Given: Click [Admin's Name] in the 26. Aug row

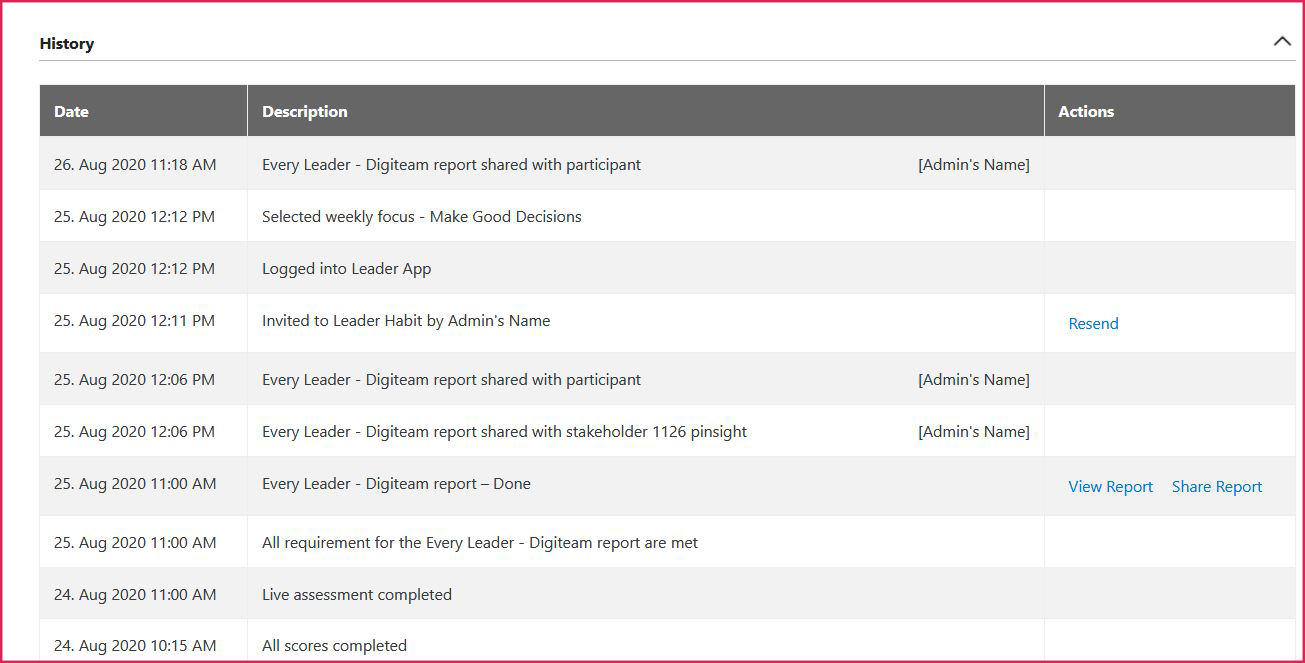Looking at the screenshot, I should [x=973, y=165].
